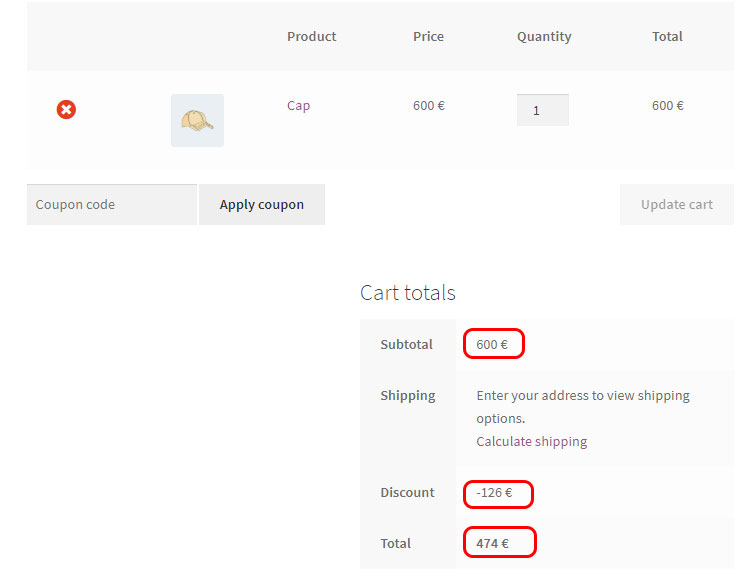Click the circled Subtotal amount 600 €

coord(492,344)
